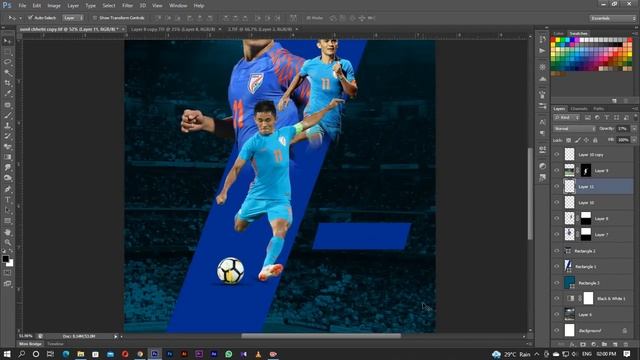Open the Kind filter dropdown

[x=567, y=118]
